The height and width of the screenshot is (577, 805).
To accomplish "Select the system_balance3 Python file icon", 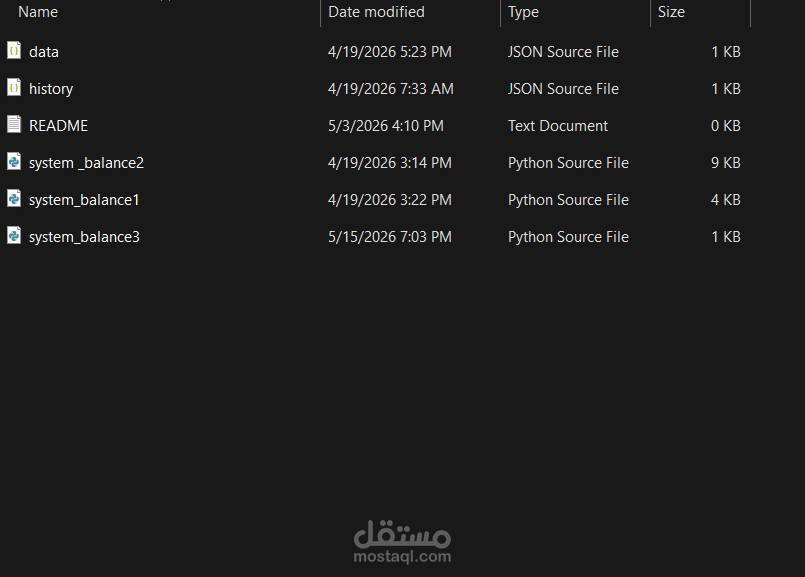I will pyautogui.click(x=14, y=236).
